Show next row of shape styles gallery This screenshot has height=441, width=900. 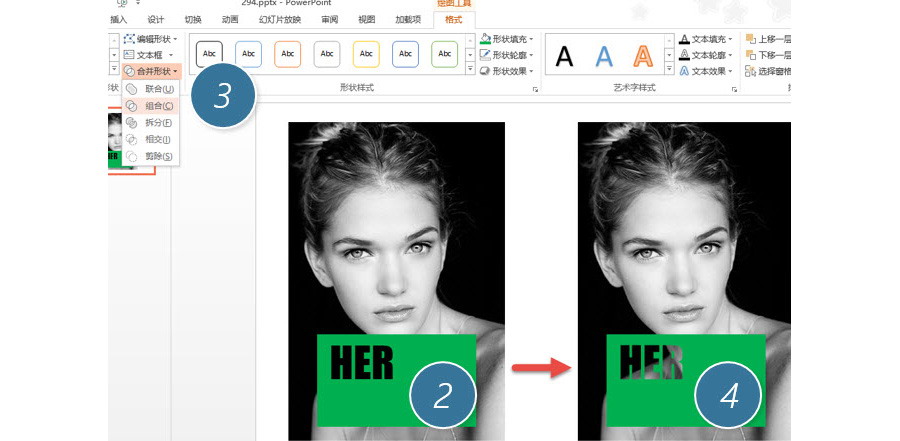coord(470,55)
